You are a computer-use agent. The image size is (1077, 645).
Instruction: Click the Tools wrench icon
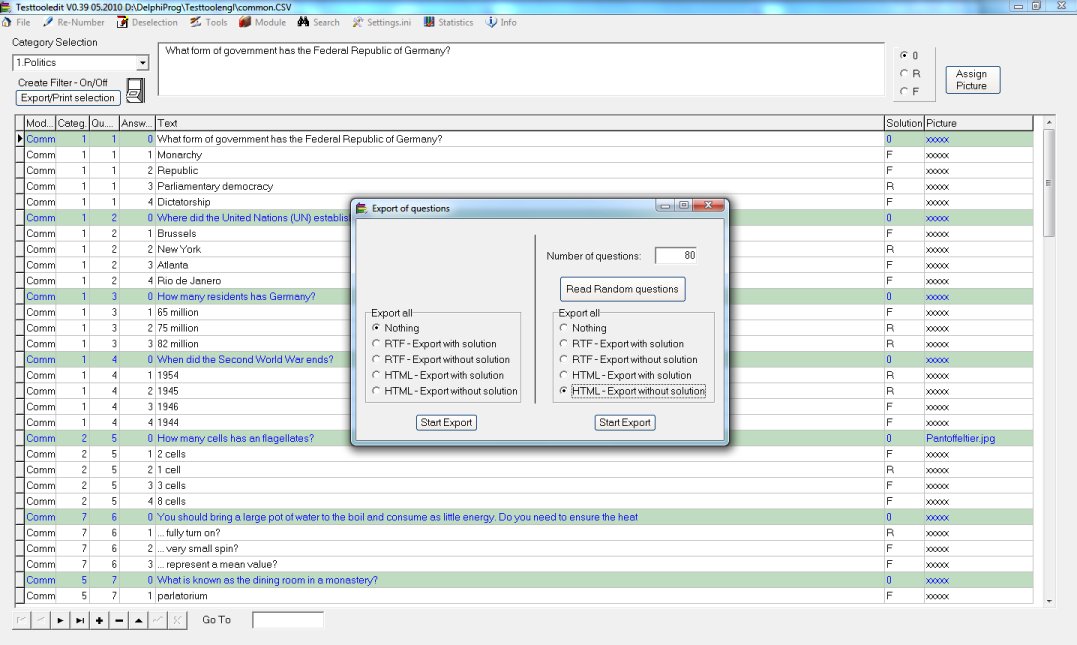pyautogui.click(x=196, y=22)
